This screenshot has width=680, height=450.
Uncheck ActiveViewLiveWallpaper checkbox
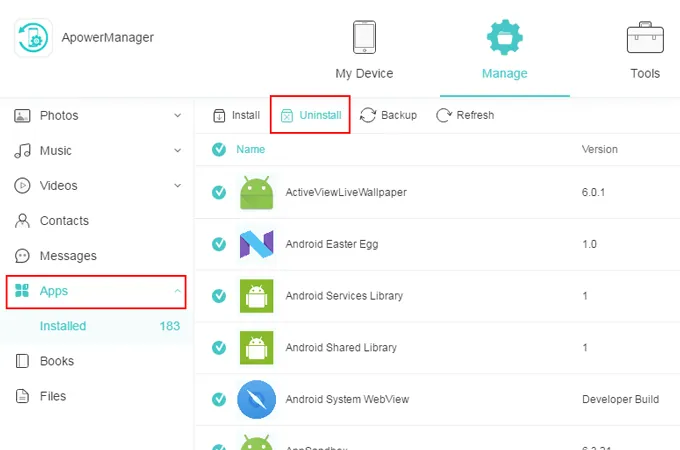pyautogui.click(x=219, y=192)
